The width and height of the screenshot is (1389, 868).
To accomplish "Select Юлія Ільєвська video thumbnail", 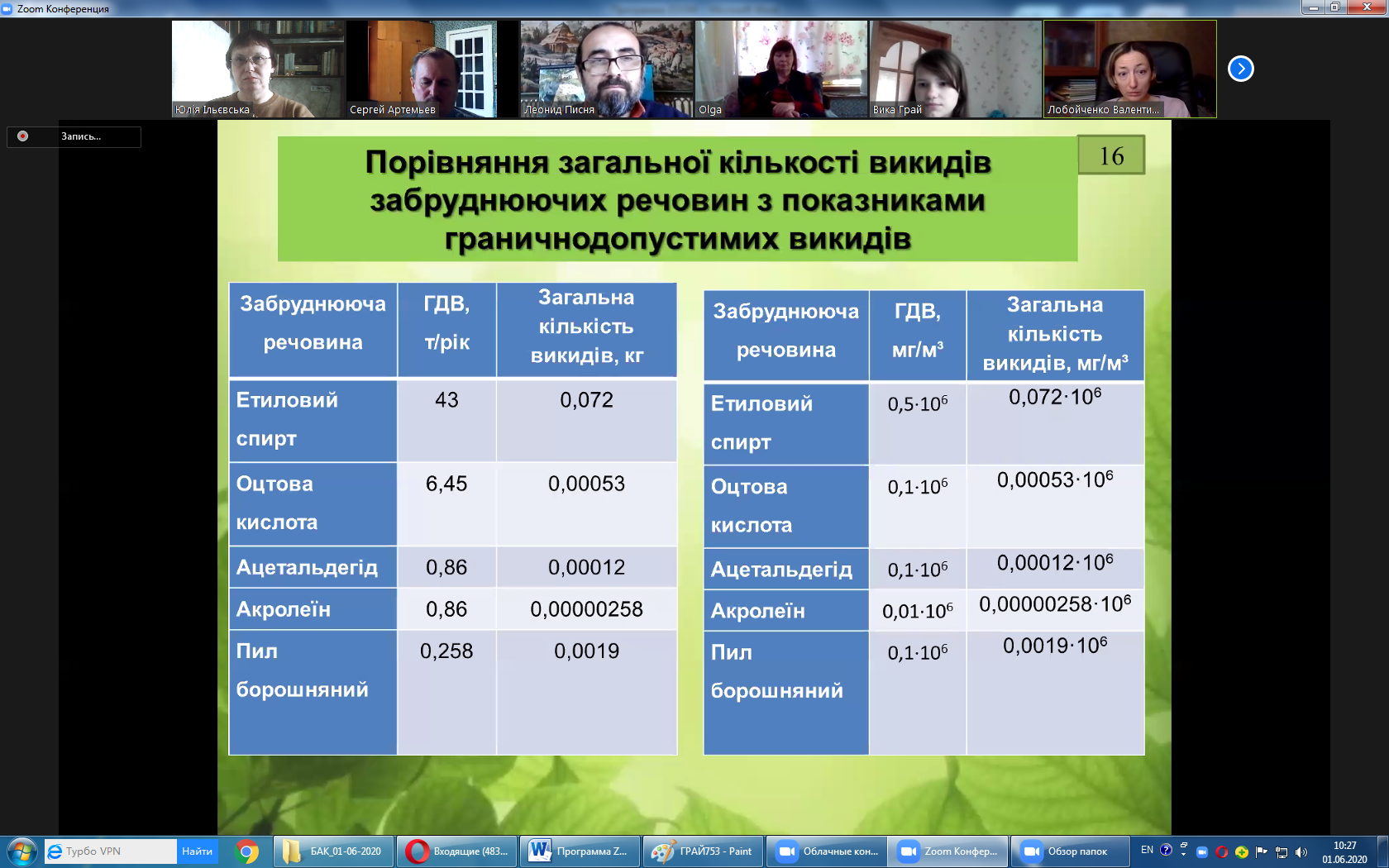I will point(258,69).
